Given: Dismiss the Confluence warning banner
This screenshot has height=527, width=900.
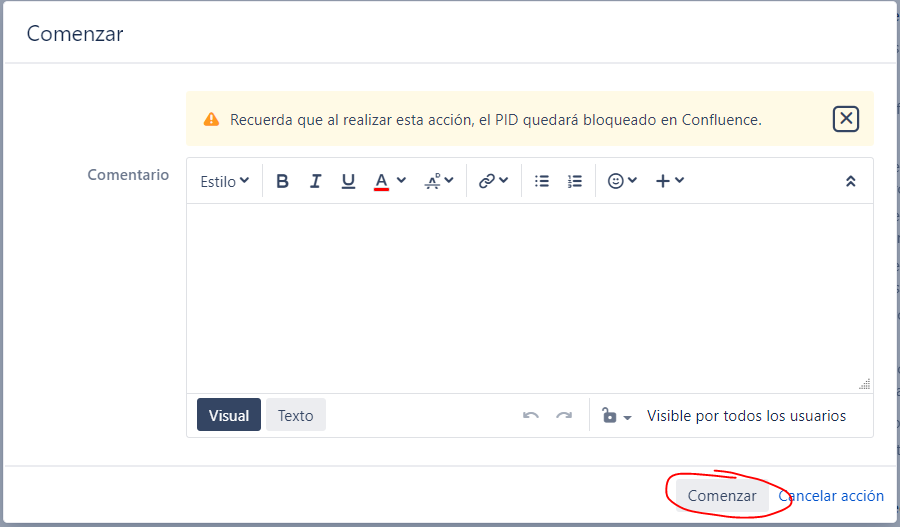Looking at the screenshot, I should point(846,119).
